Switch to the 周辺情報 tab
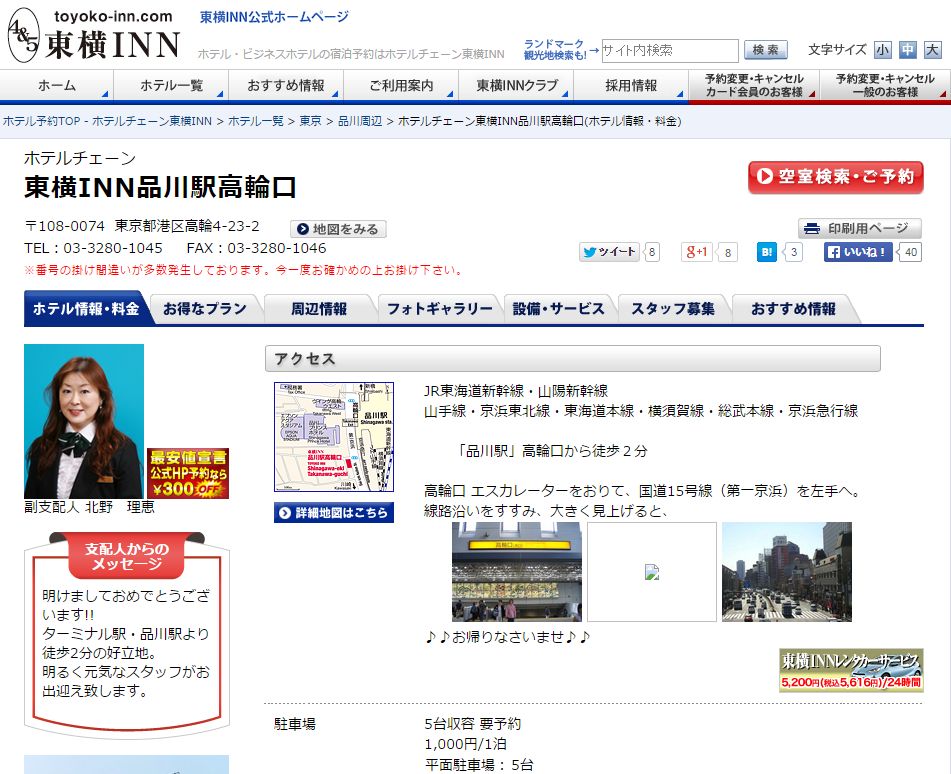 (x=318, y=309)
